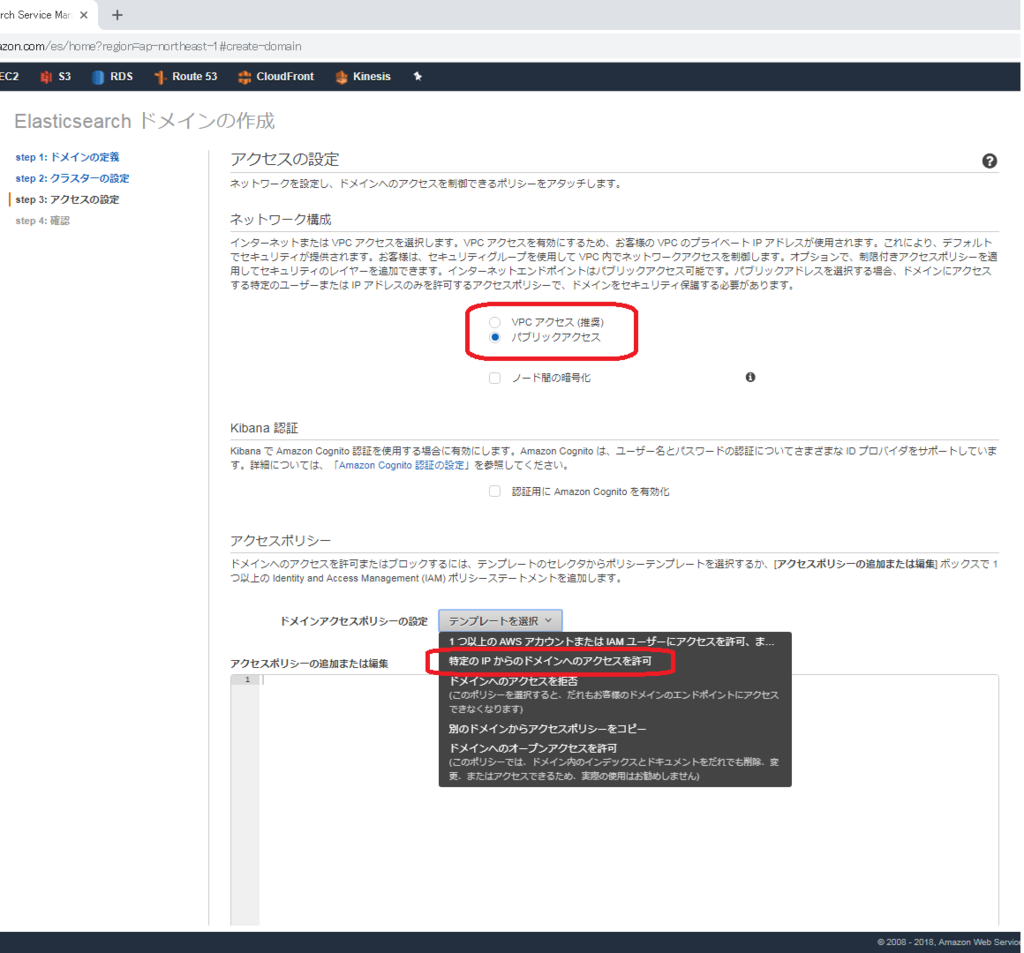The image size is (1024, 953).
Task: Open help via the question mark icon
Action: coord(989,161)
